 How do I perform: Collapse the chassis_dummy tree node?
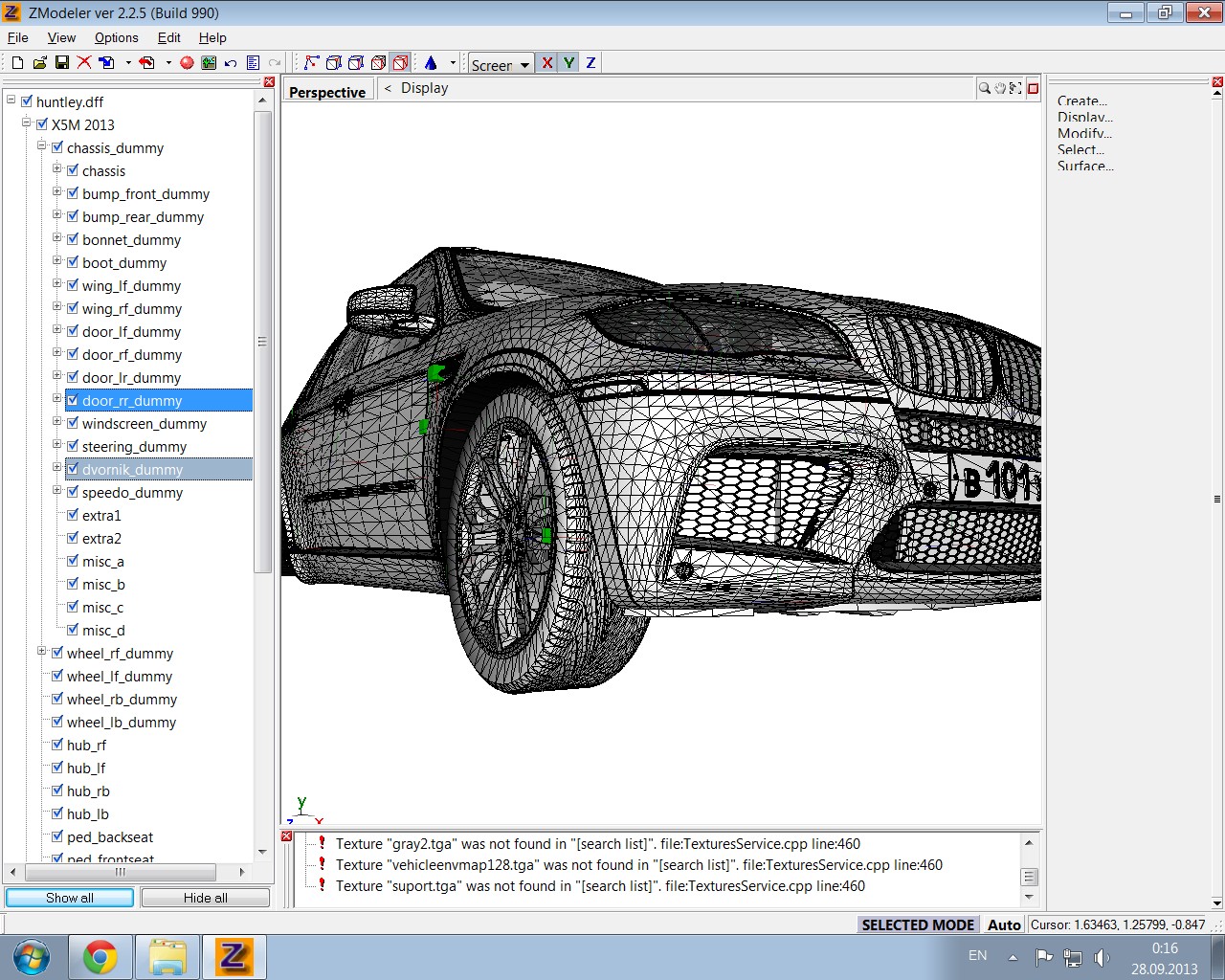click(x=42, y=146)
